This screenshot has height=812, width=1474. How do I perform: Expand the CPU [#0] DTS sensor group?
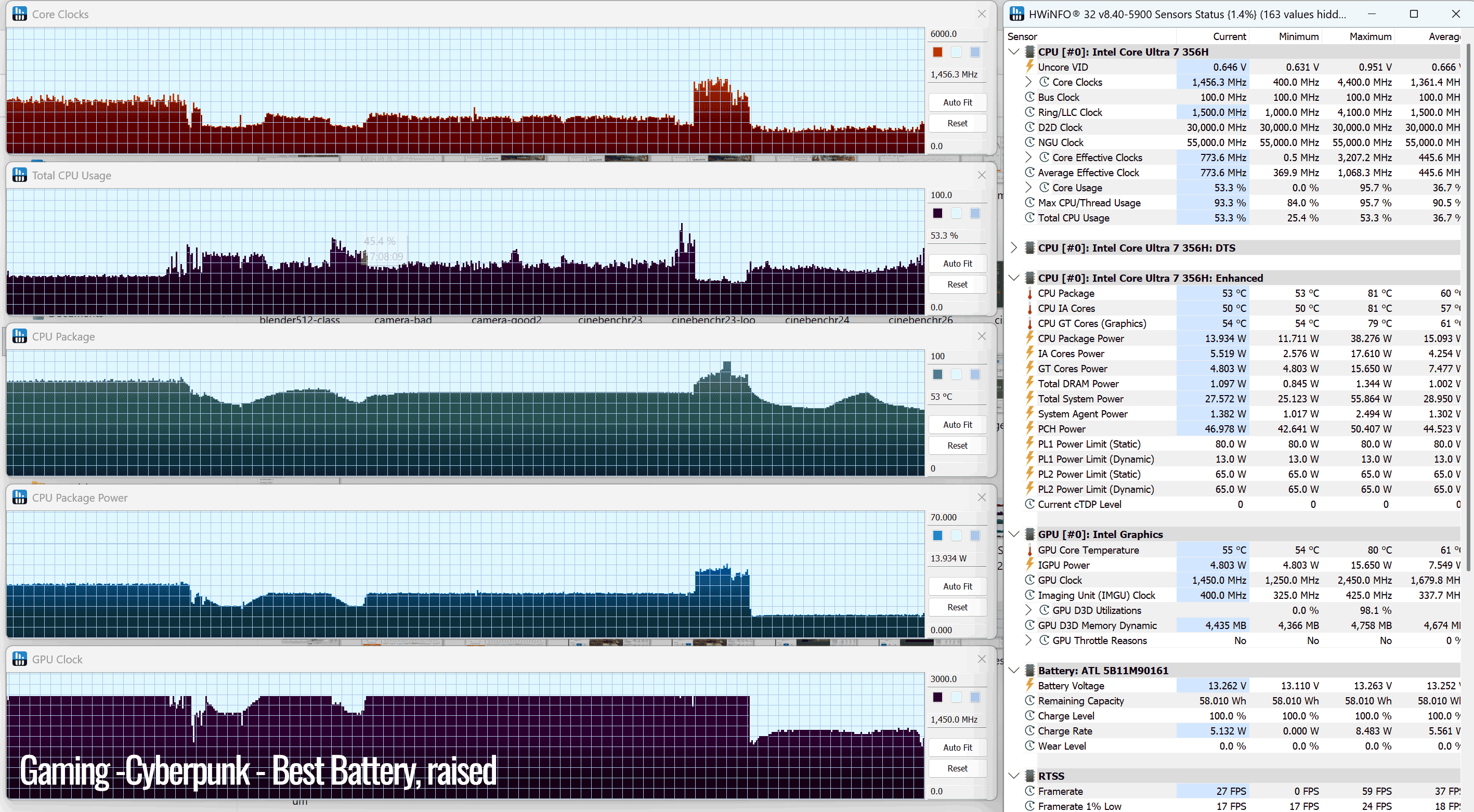(1014, 248)
